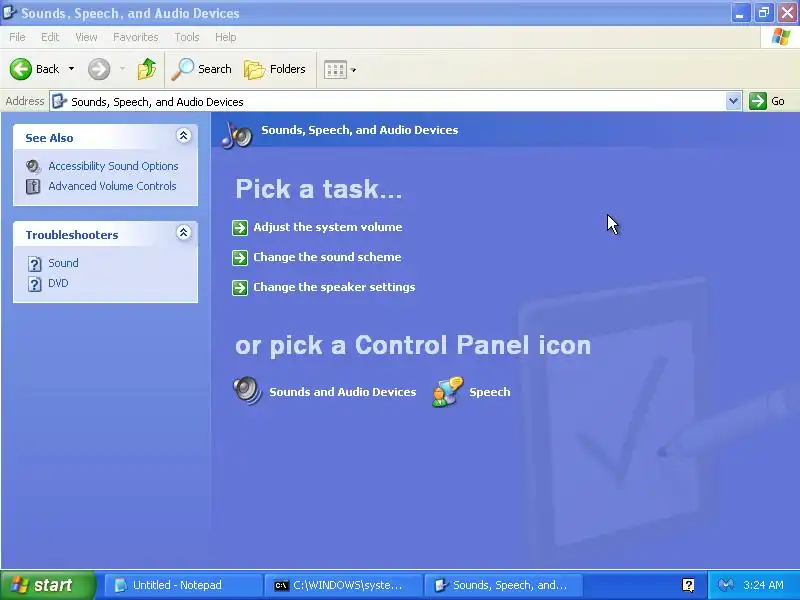Close the Sounds, Speech, and Audio Devices window
The height and width of the screenshot is (600, 800).
pos(788,13)
